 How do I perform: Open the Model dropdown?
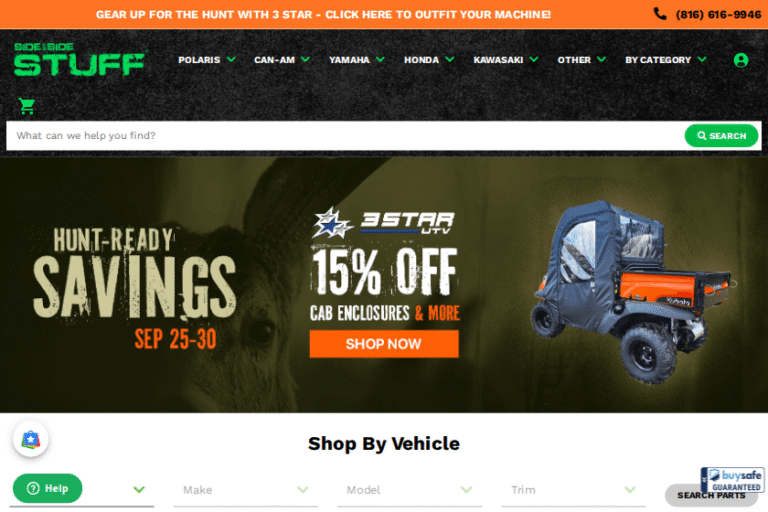[409, 490]
